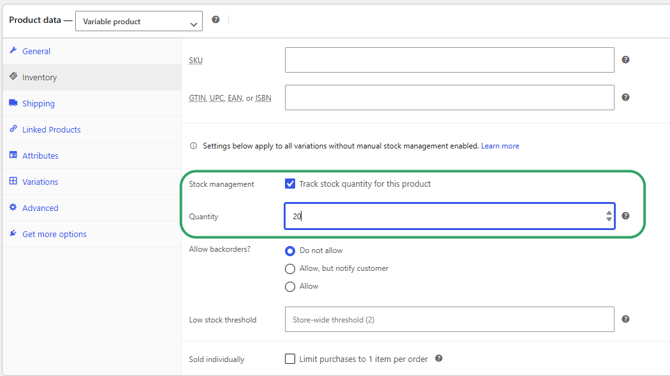Viewport: 670px width, 376px height.
Task: Show help tip for Sold individually
Action: click(439, 358)
